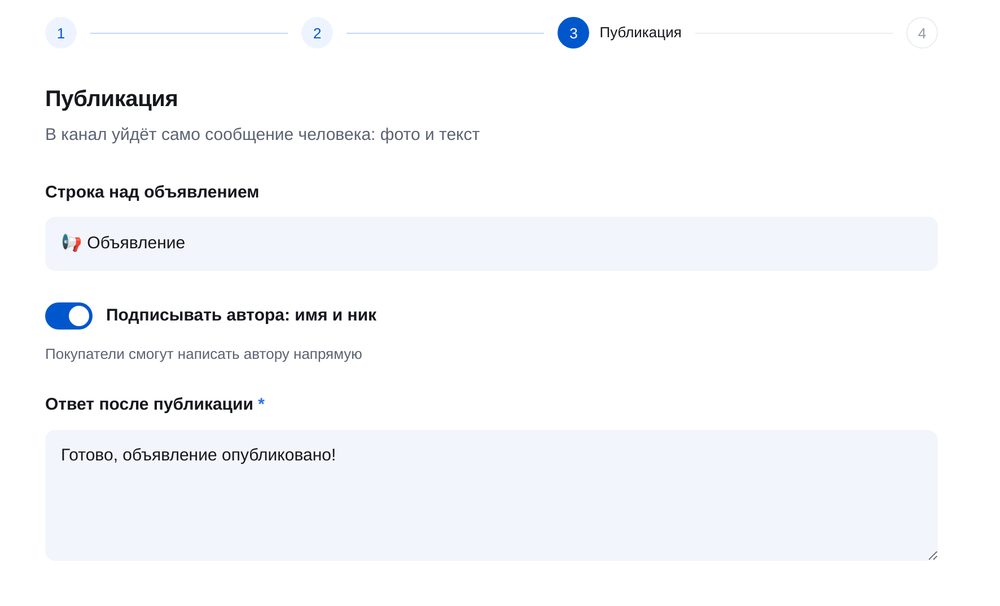
Task: Click text 'В канал уйдёт само сообщение человека'
Action: [210, 135]
